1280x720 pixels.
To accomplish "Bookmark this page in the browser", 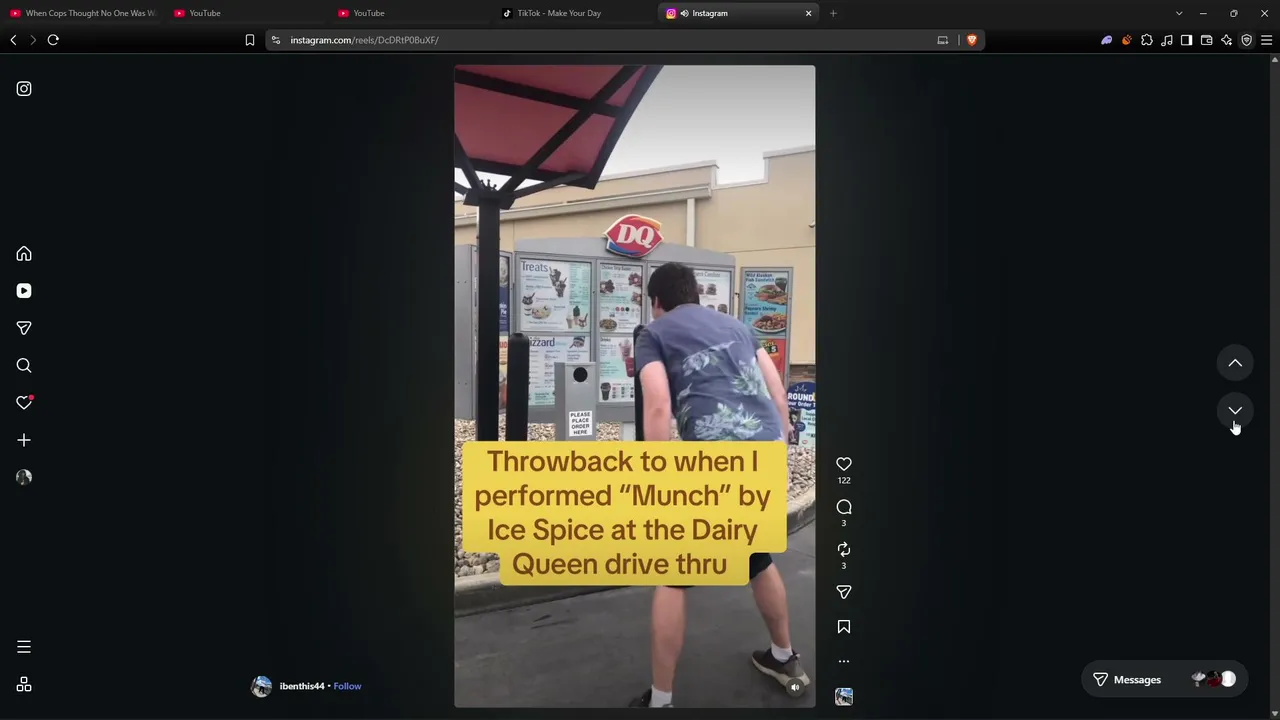I will 250,40.
